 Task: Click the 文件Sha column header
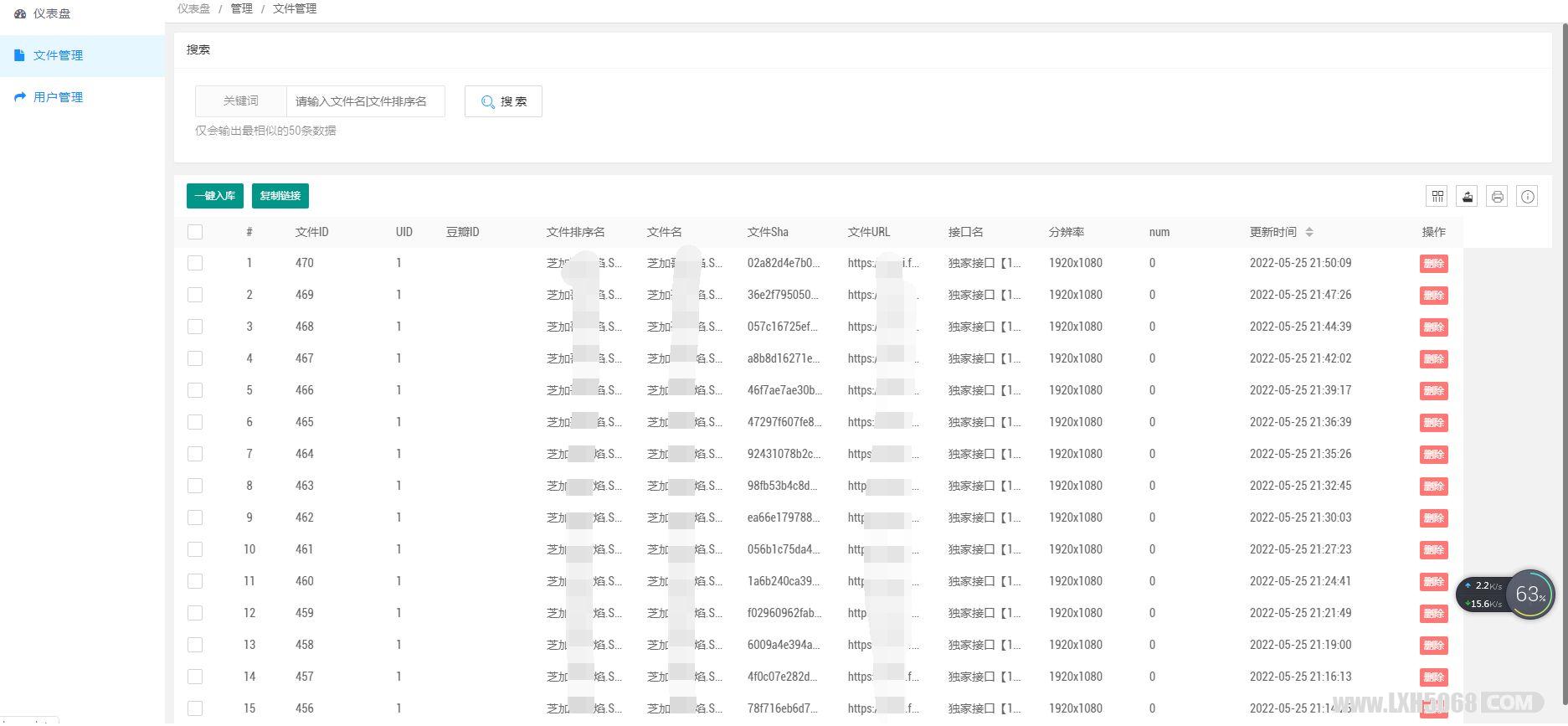(x=768, y=232)
